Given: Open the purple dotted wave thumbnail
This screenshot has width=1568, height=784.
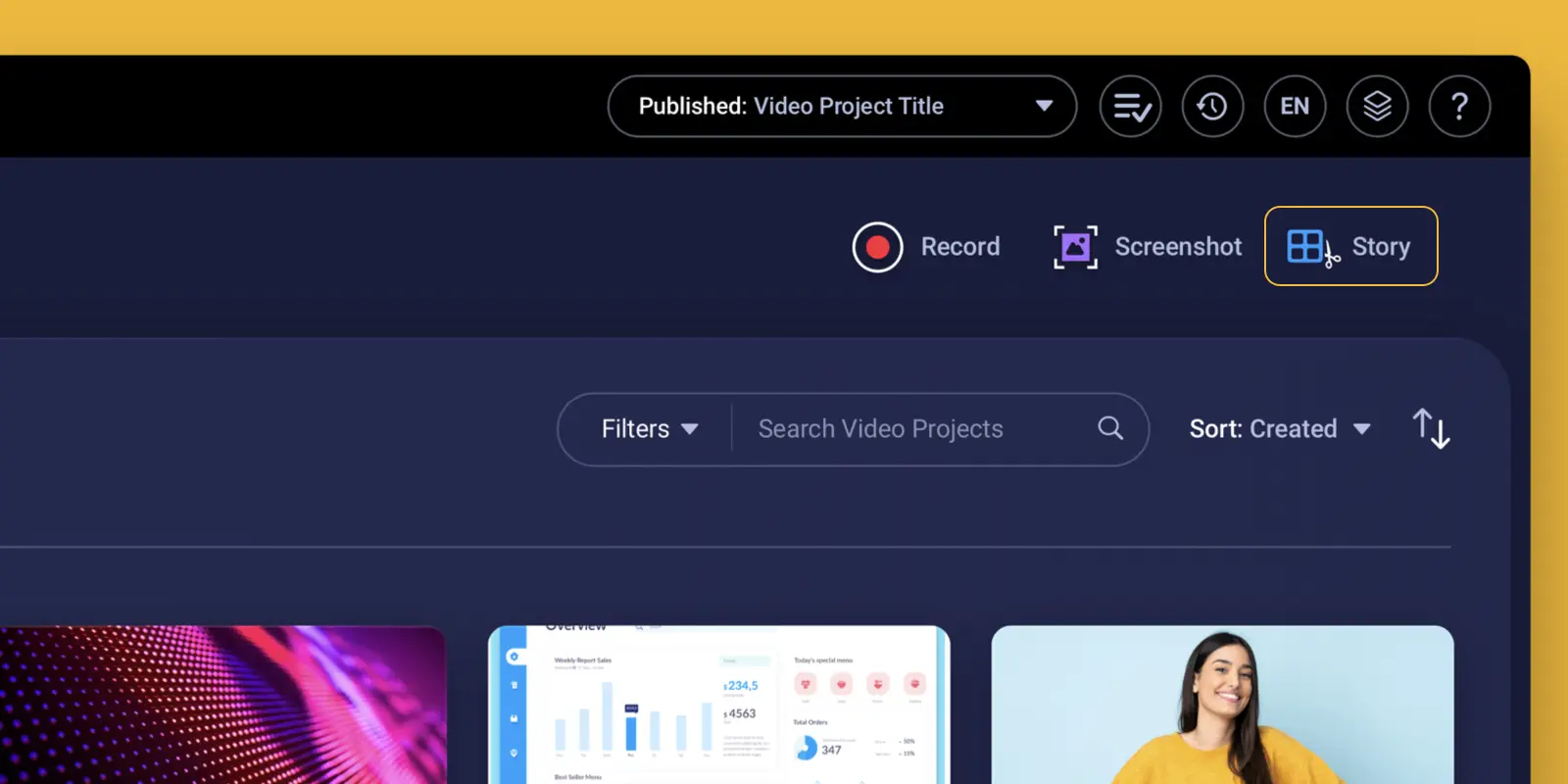Looking at the screenshot, I should (x=222, y=705).
